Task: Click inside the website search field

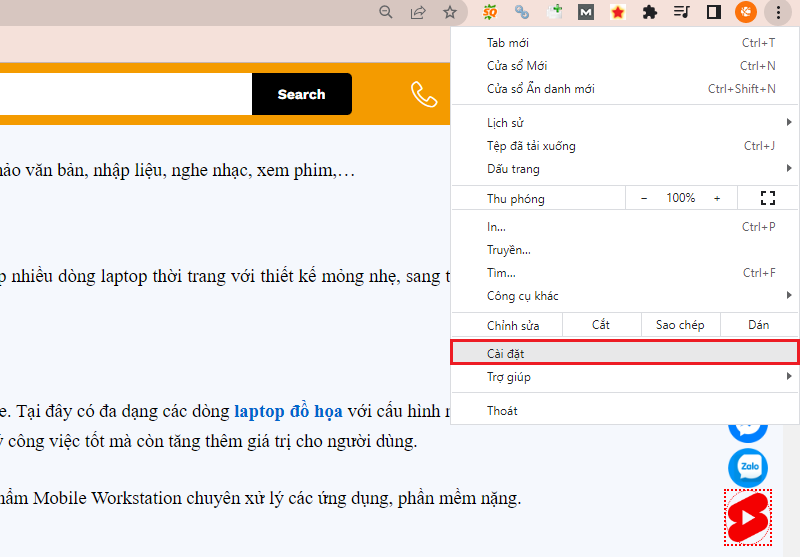Action: 126,94
